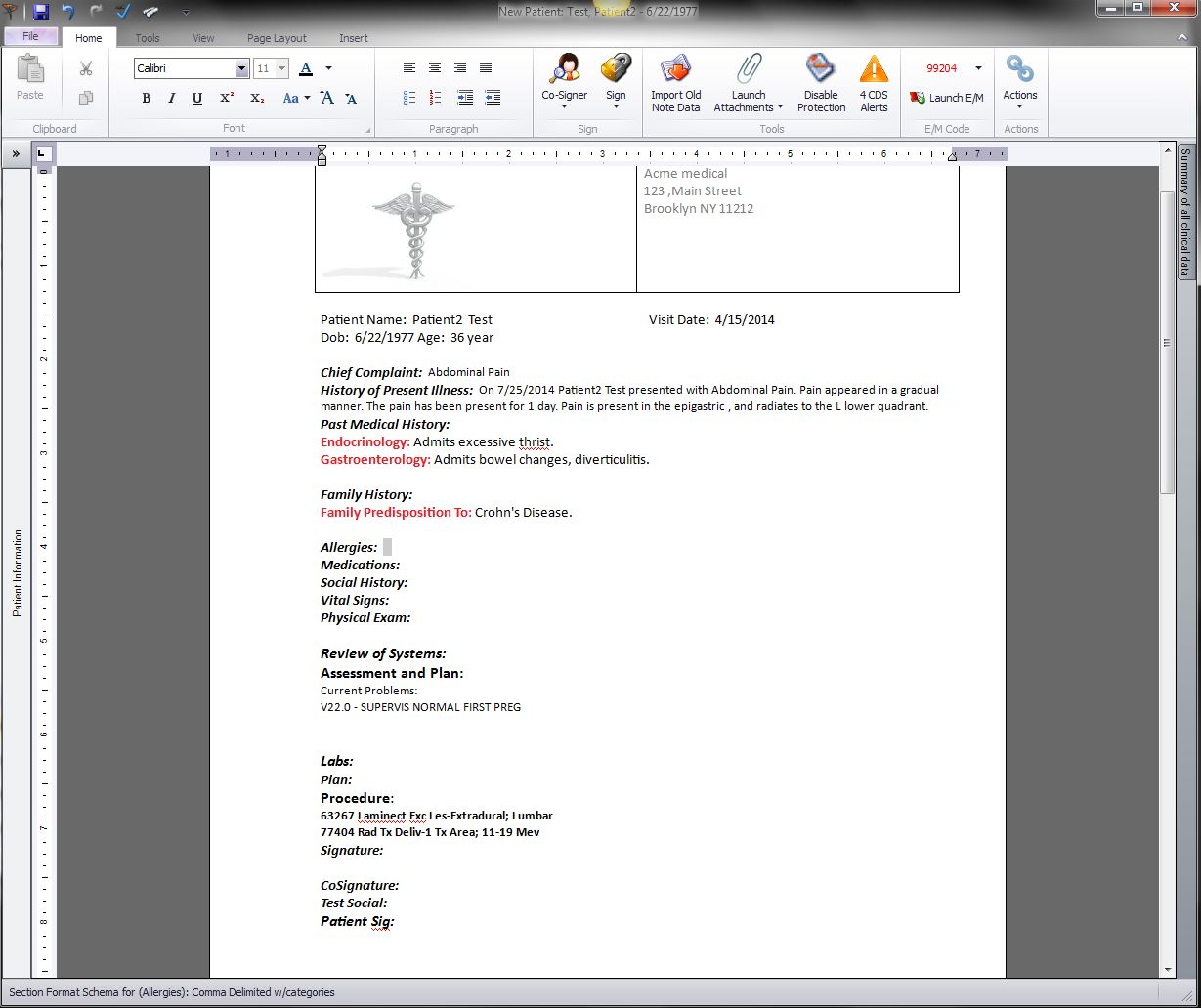1201x1008 pixels.
Task: Align text right
Action: click(x=460, y=68)
